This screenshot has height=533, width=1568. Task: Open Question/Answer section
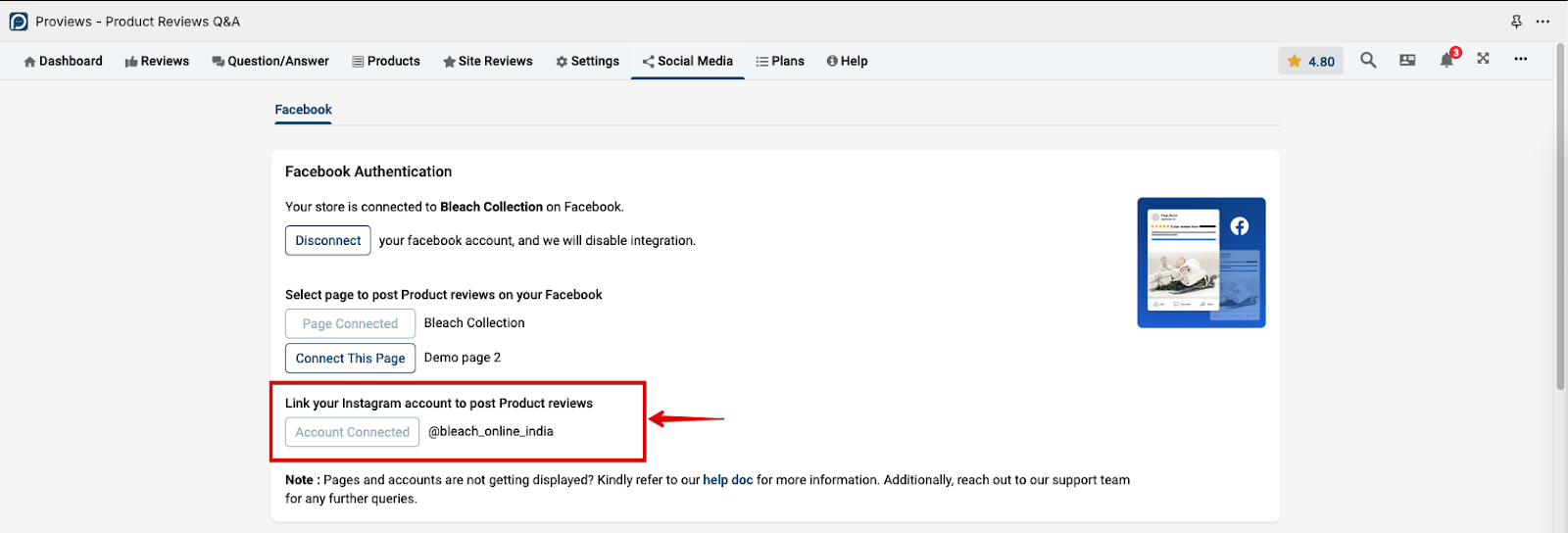270,61
